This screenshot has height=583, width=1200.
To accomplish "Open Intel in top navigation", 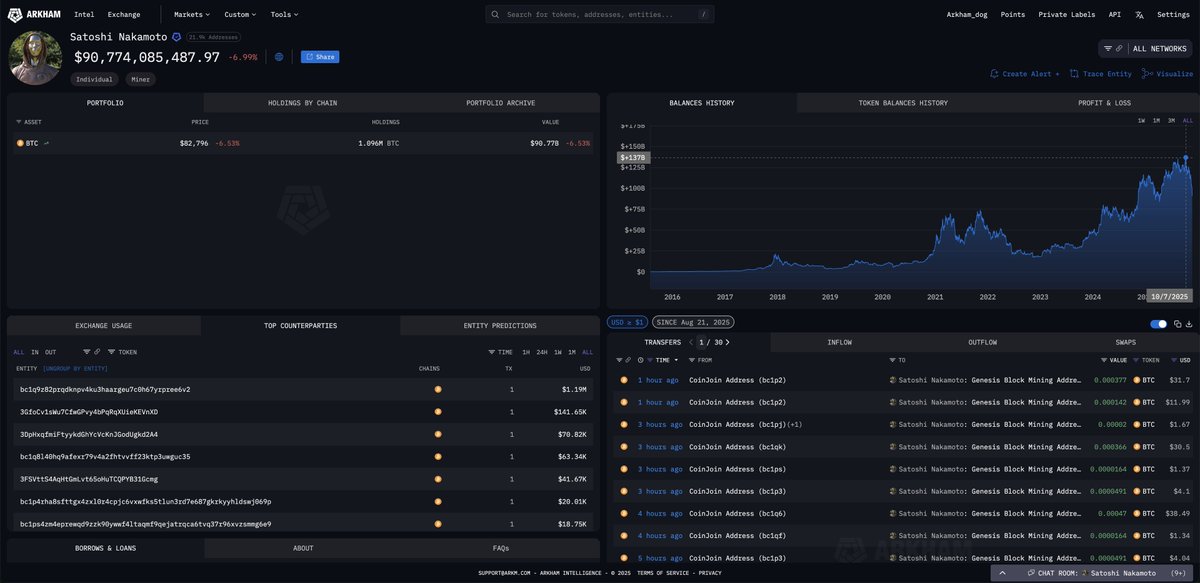I will 84,15.
